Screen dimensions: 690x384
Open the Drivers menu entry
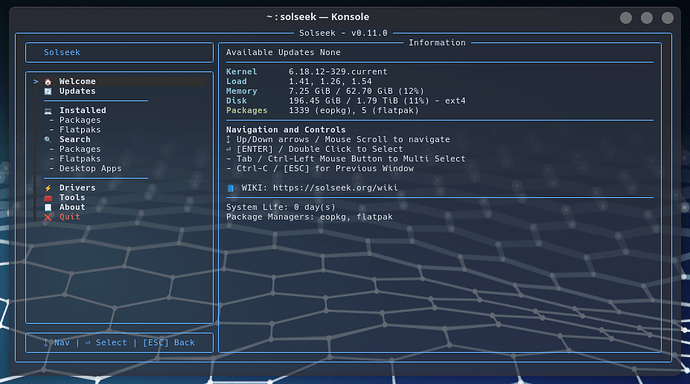click(77, 188)
